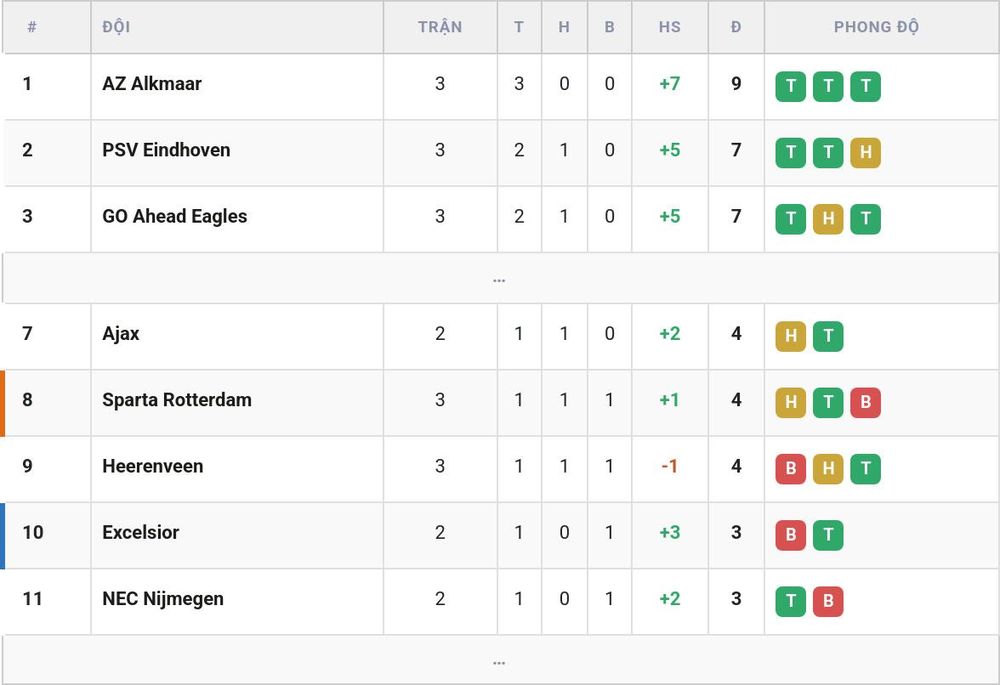The height and width of the screenshot is (685, 1000).
Task: Open Sparta Rotterdam team link
Action: pos(177,400)
